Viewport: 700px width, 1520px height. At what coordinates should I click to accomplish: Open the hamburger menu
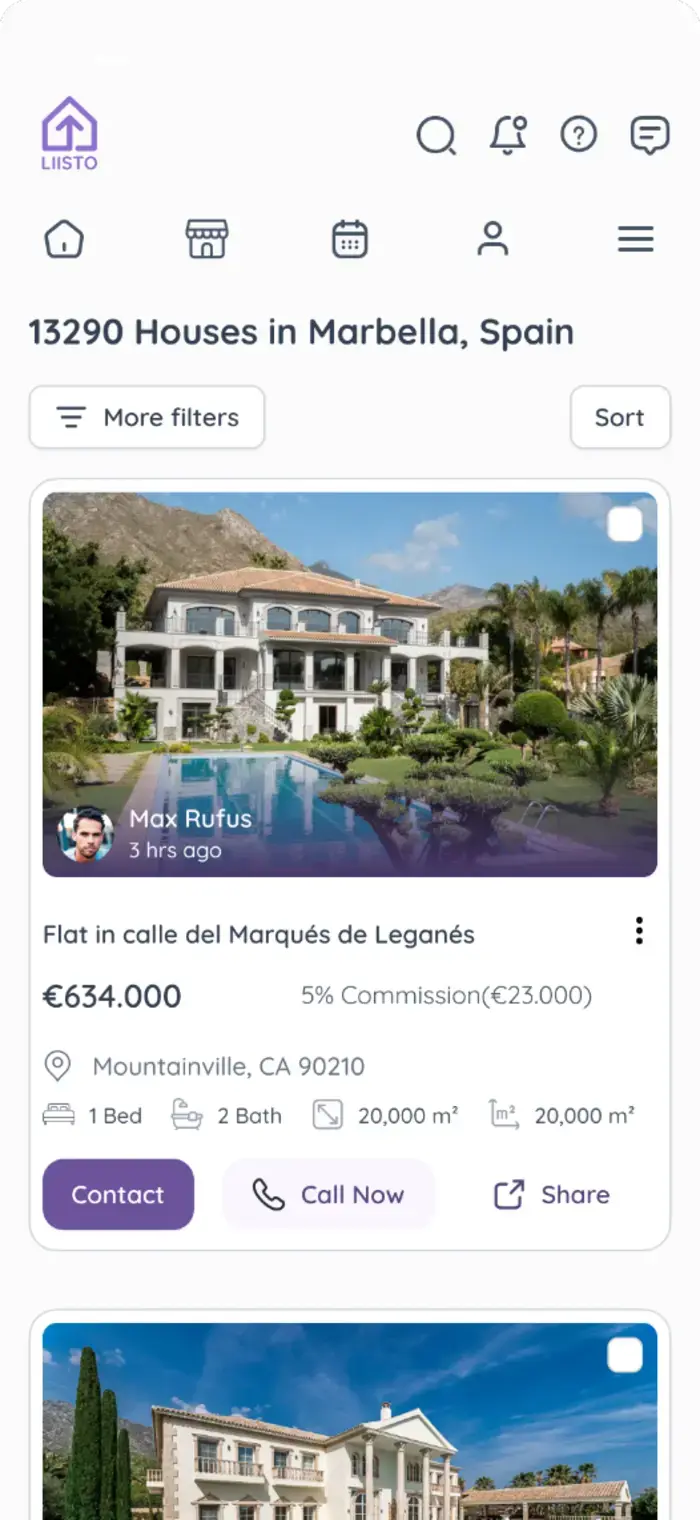(x=635, y=239)
